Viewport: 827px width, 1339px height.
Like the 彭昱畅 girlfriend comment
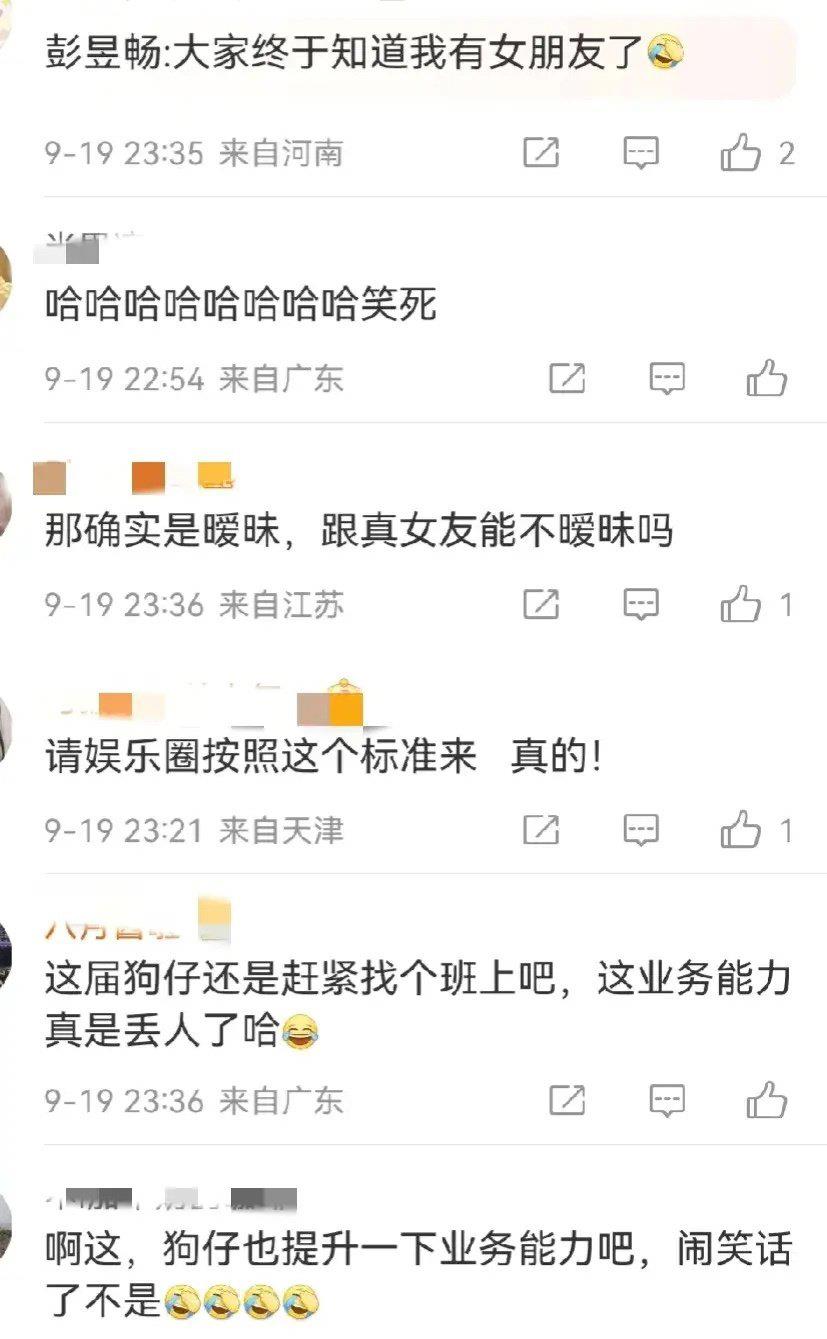(741, 153)
